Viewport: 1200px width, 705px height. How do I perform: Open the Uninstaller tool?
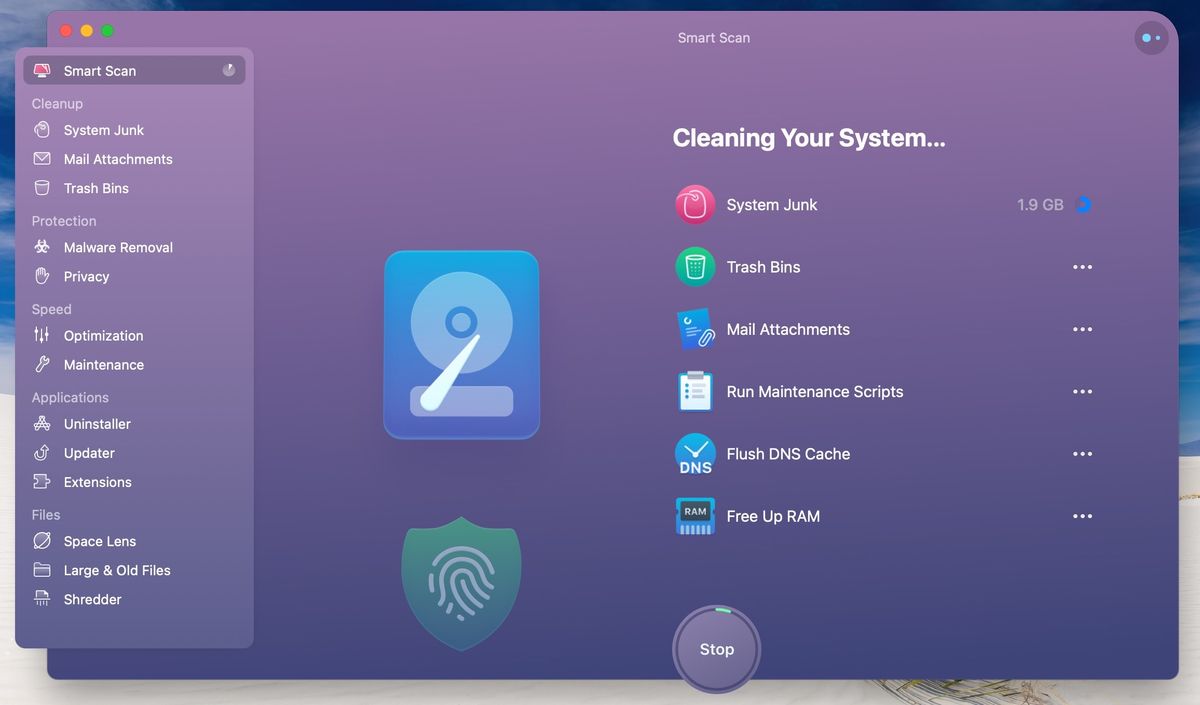tap(97, 423)
